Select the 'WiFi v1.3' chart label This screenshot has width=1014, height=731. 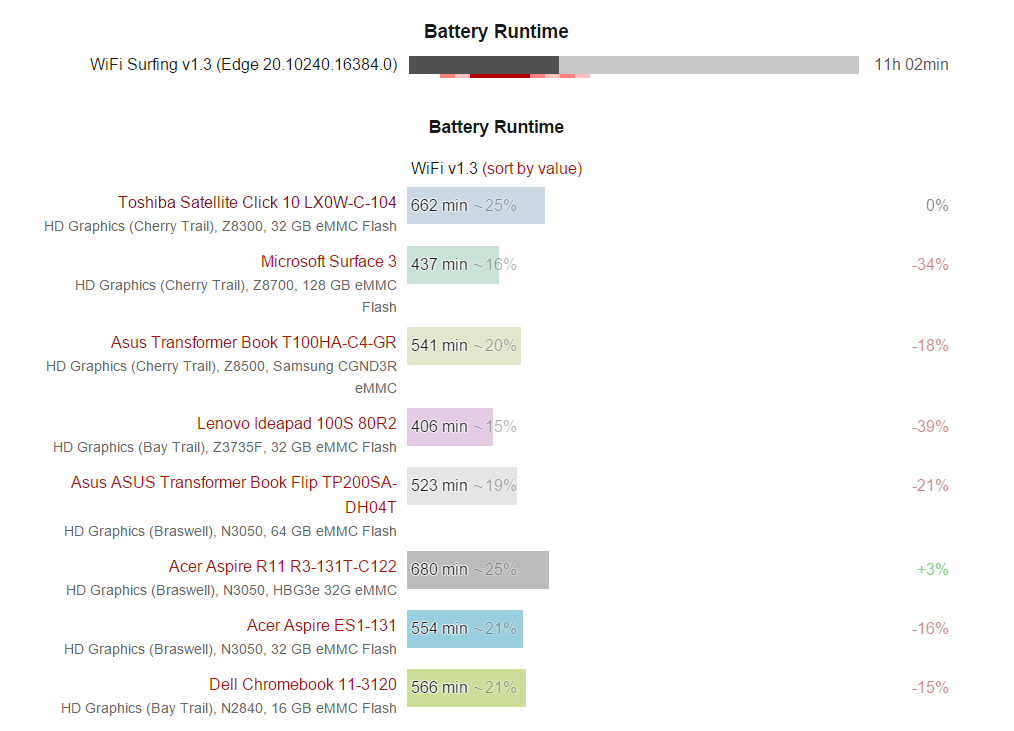click(x=444, y=169)
